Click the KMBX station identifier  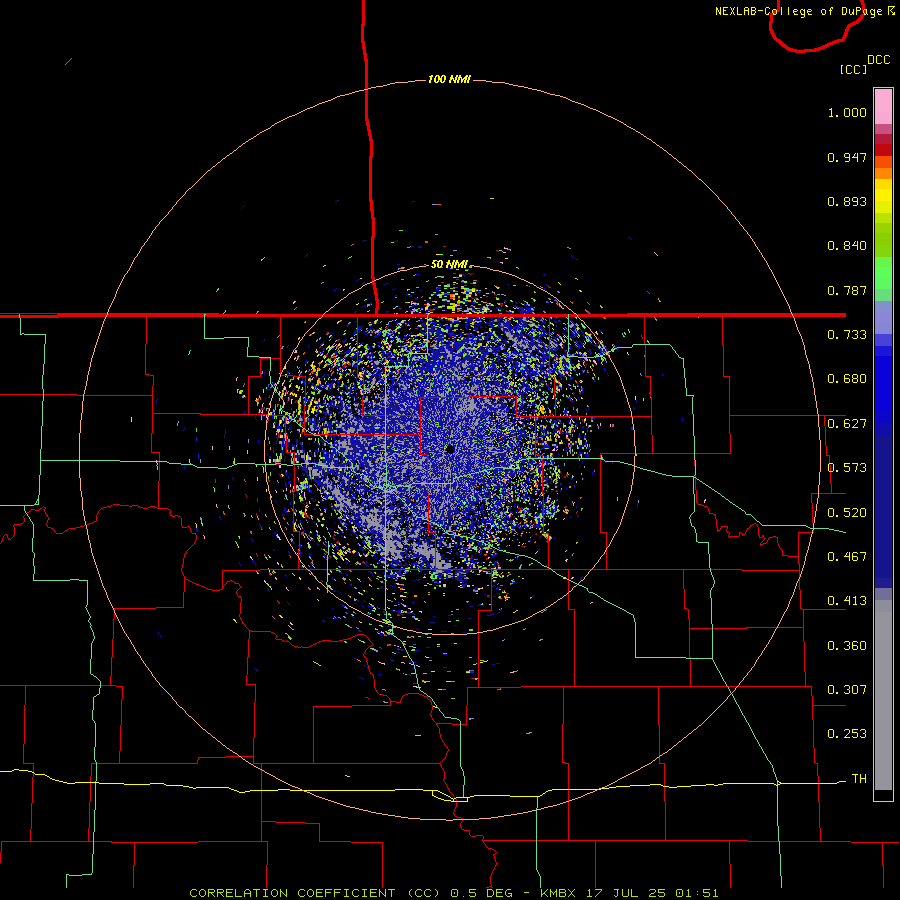point(560,893)
